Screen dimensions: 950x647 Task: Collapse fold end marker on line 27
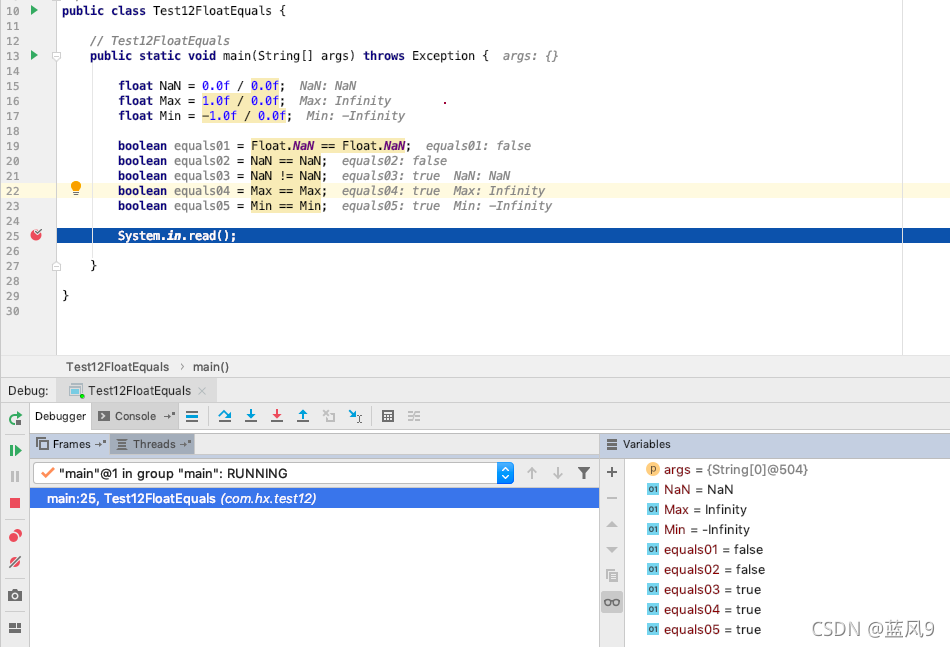point(56,266)
